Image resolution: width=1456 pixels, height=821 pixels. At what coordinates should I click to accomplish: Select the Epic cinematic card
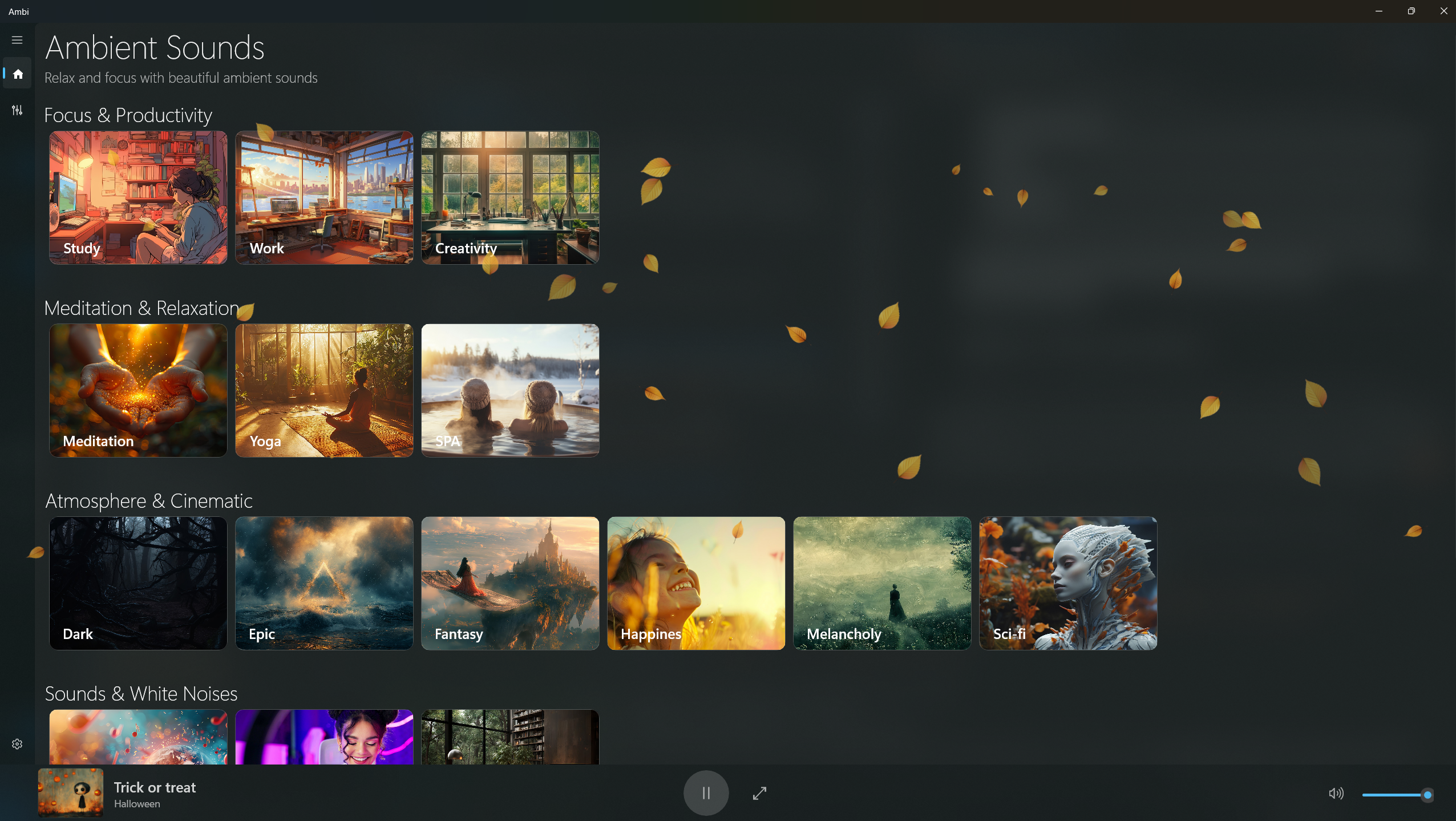[324, 583]
